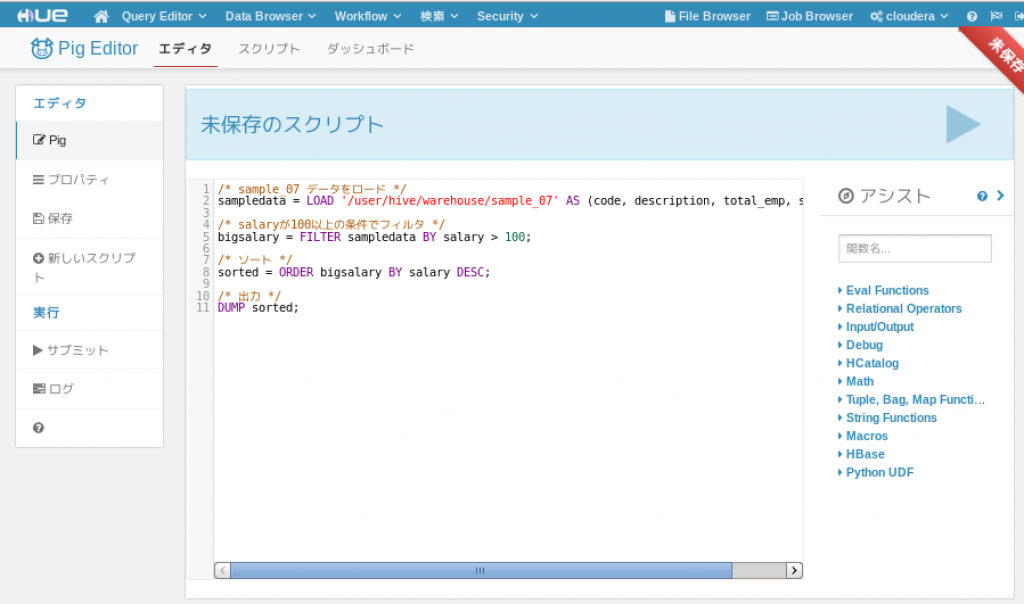Screen dimensions: 1024x604
Task: Click the flag tour icon in top bar
Action: [996, 16]
